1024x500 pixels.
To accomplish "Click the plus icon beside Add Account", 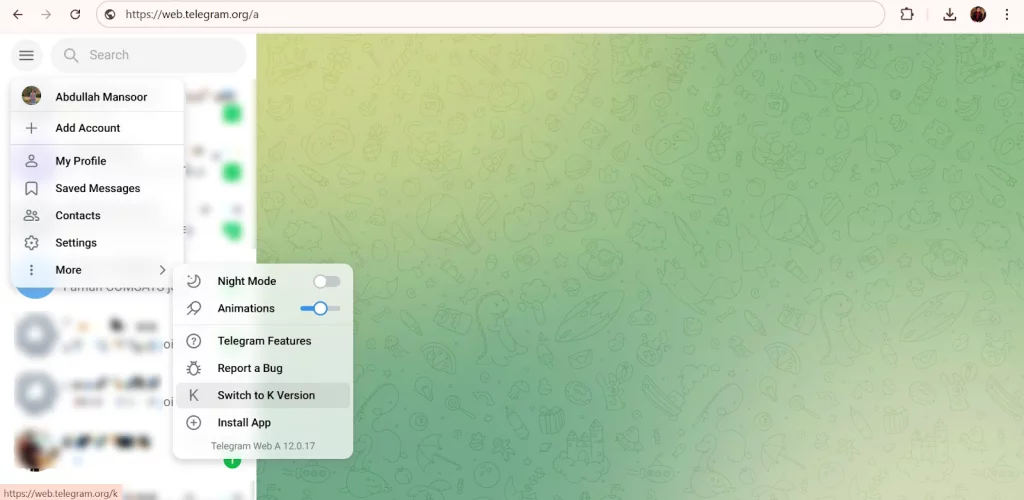I will (x=31, y=128).
